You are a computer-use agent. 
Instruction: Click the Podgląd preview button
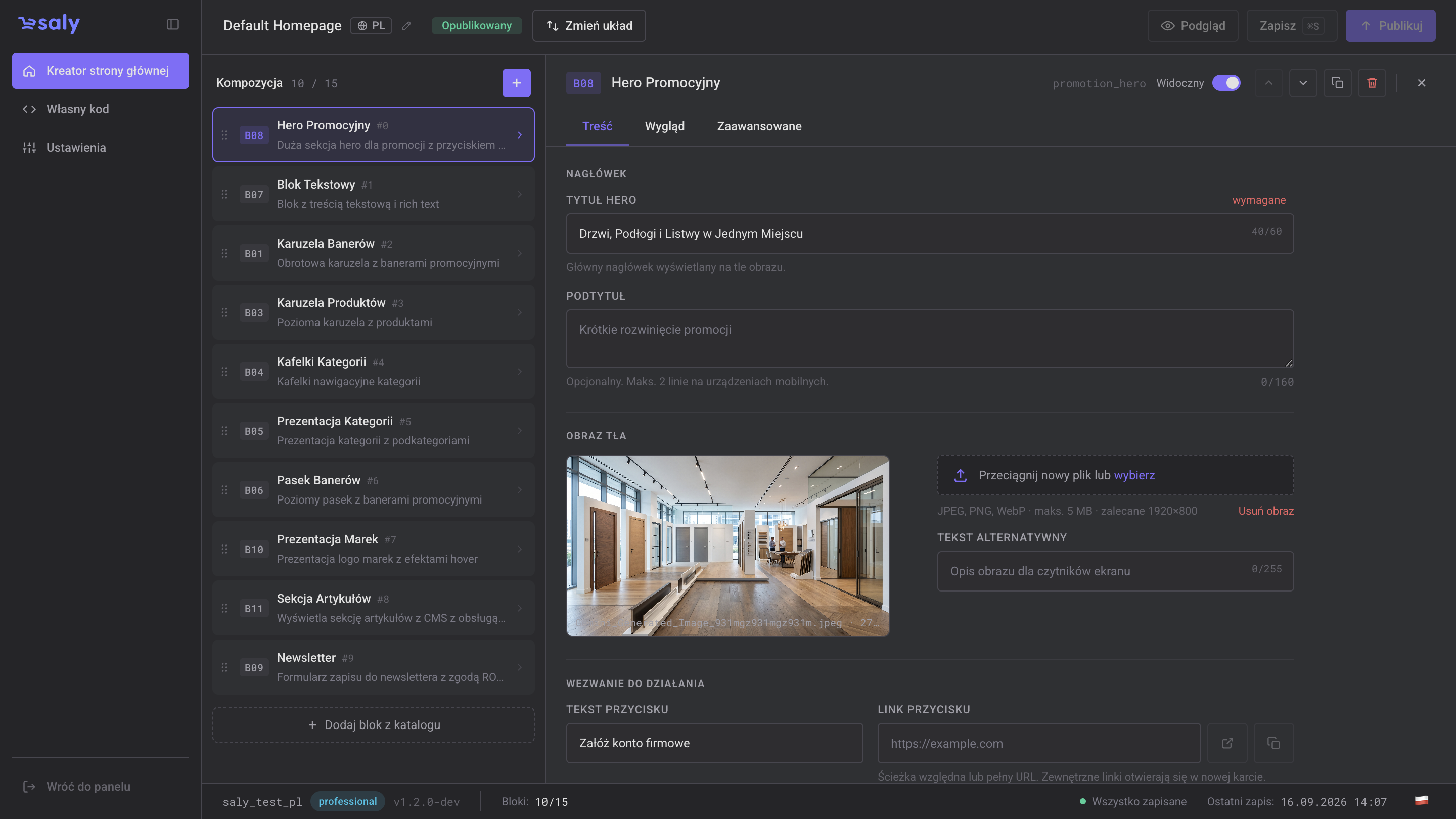(x=1193, y=26)
